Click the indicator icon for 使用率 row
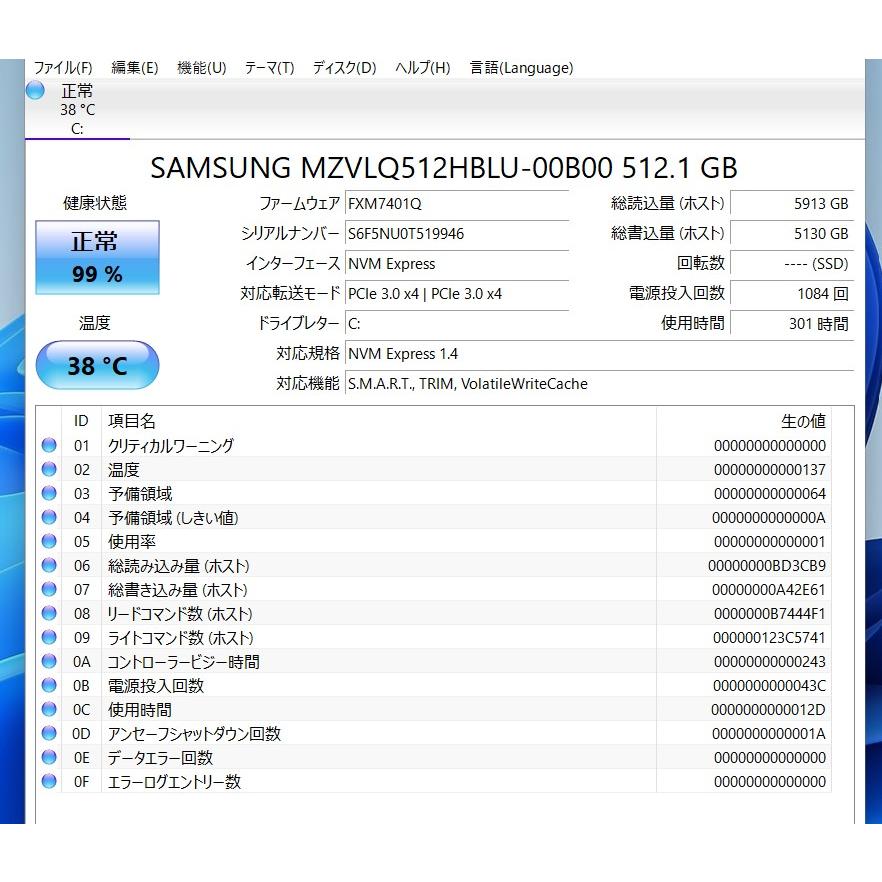 (49, 541)
